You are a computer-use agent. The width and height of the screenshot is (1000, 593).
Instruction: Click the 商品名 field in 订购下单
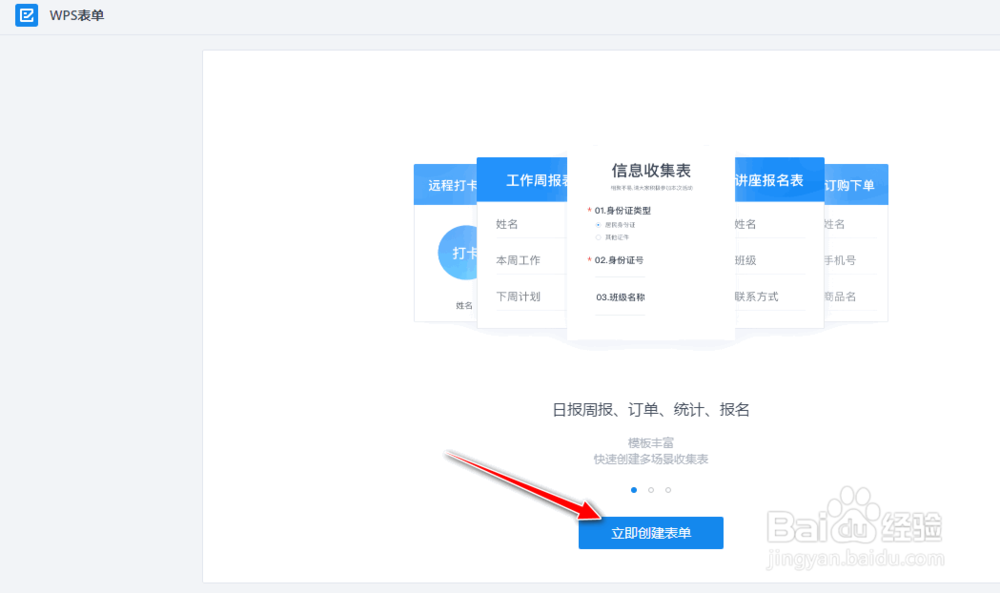click(851, 296)
